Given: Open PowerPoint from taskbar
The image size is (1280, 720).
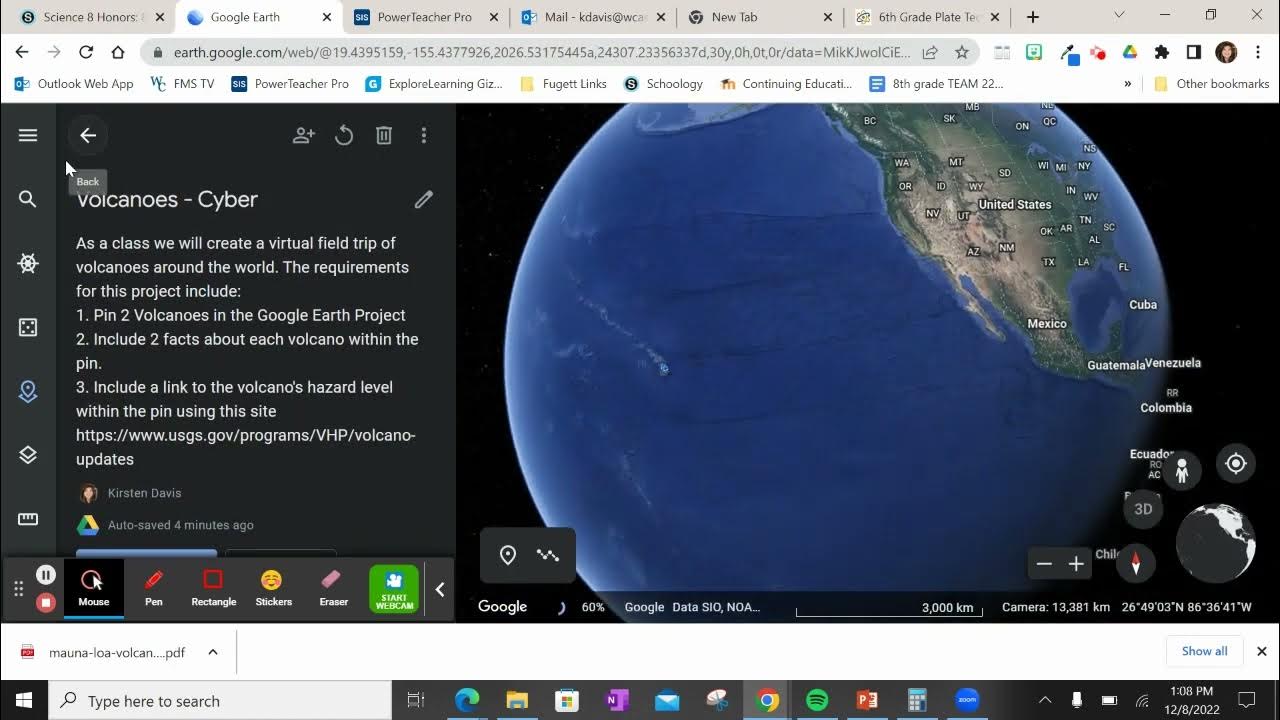Looking at the screenshot, I should (867, 701).
